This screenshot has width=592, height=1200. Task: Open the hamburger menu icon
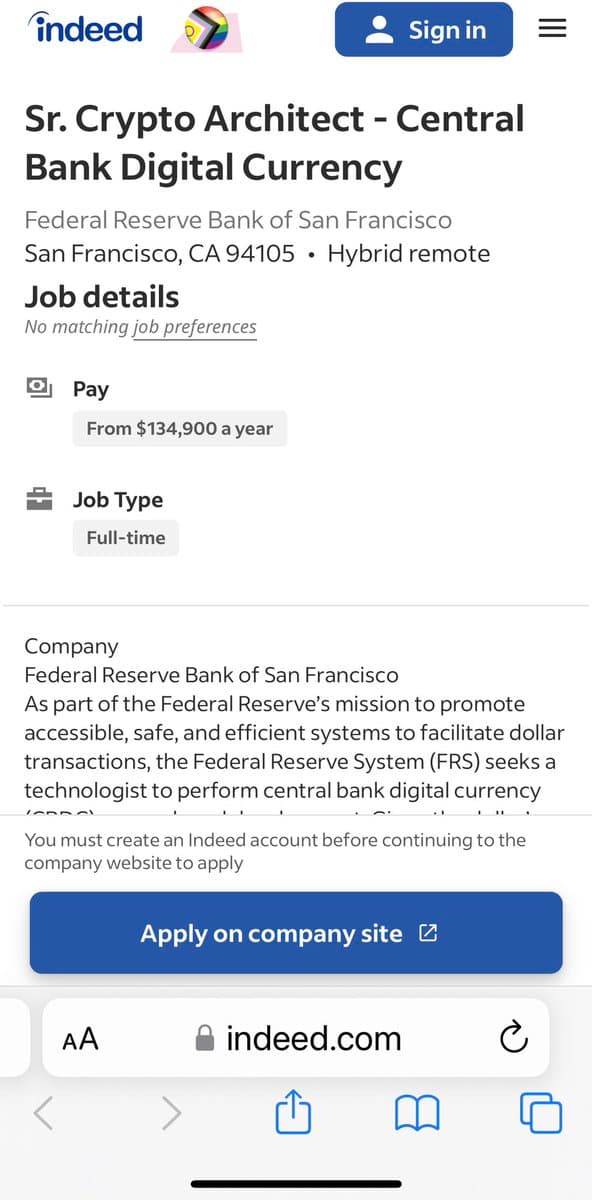click(x=552, y=29)
